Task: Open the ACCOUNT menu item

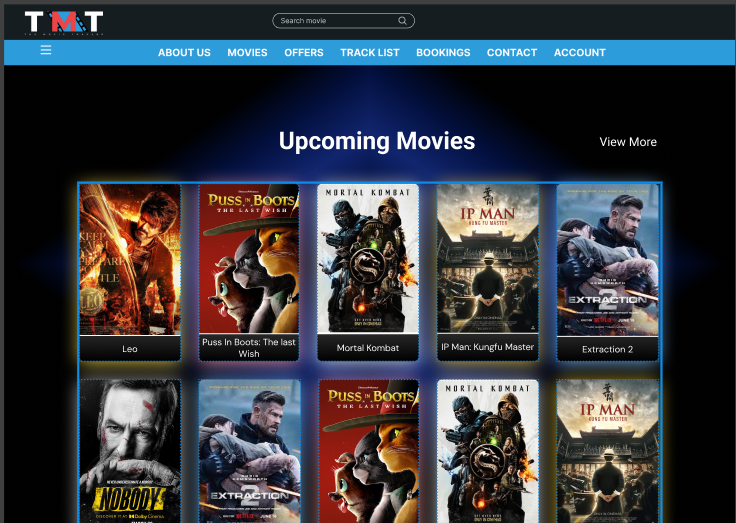Action: (580, 53)
